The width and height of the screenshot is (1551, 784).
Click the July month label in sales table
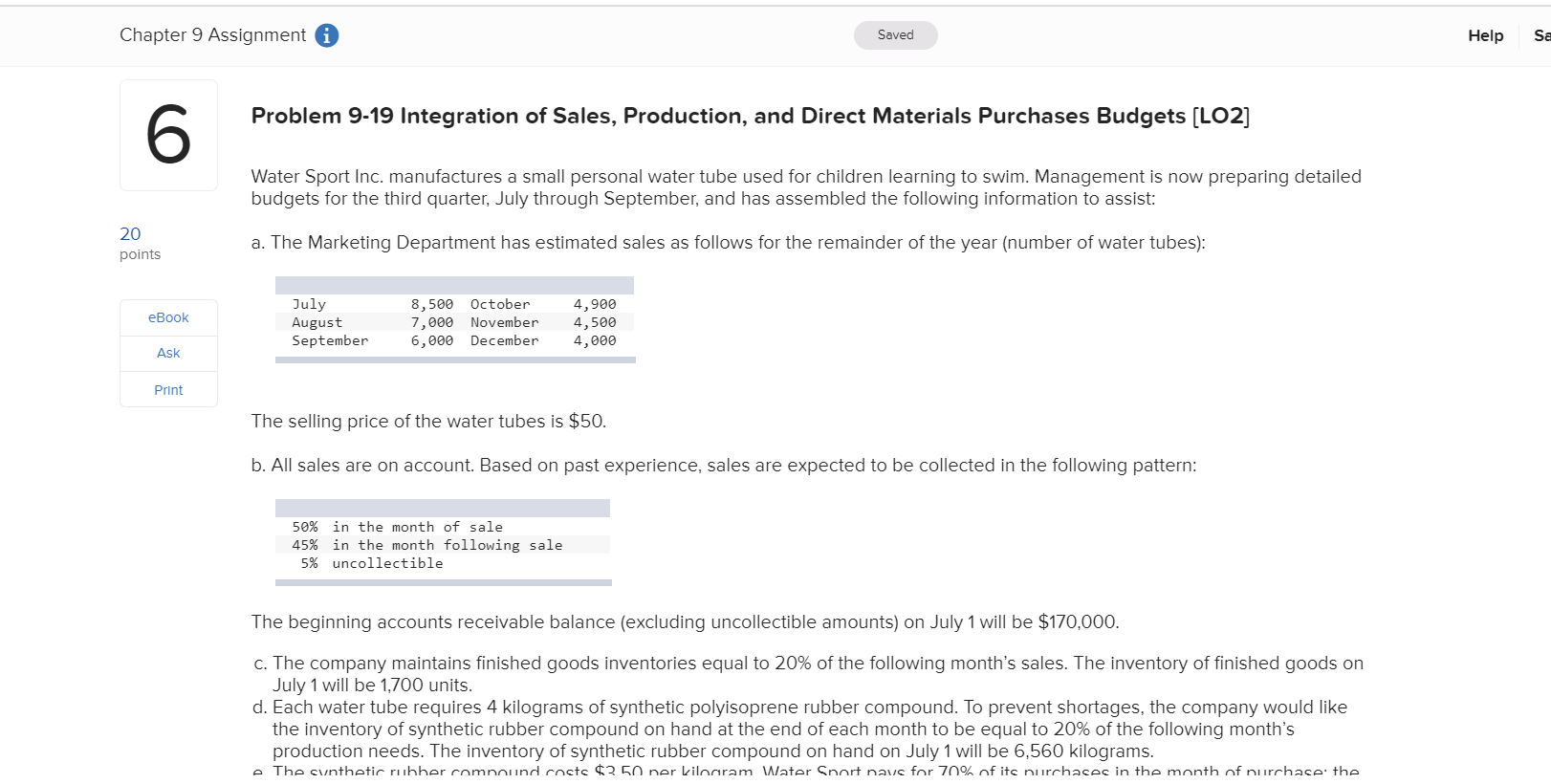coord(309,304)
